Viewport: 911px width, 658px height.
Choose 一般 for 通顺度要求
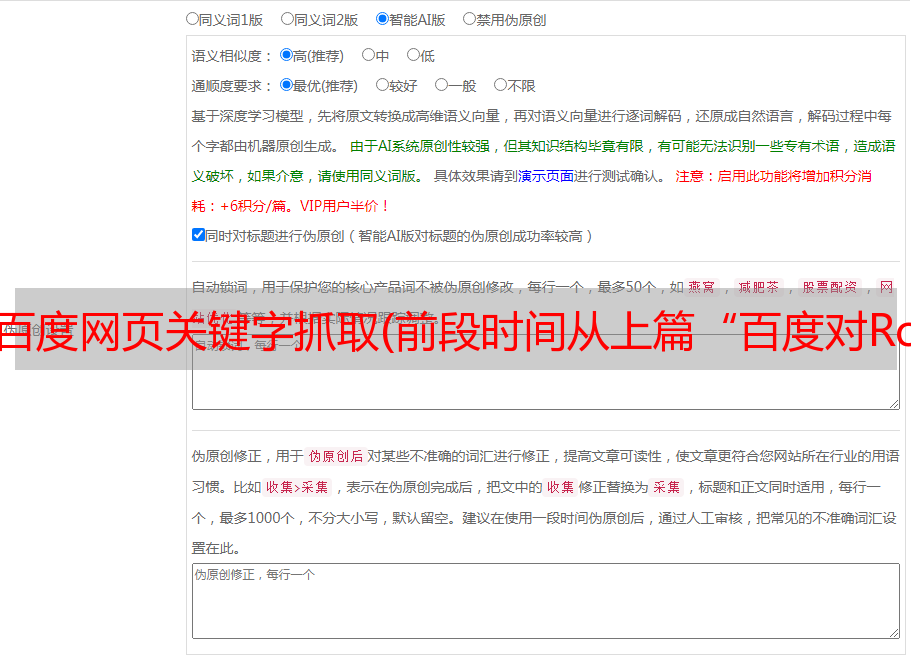click(442, 85)
